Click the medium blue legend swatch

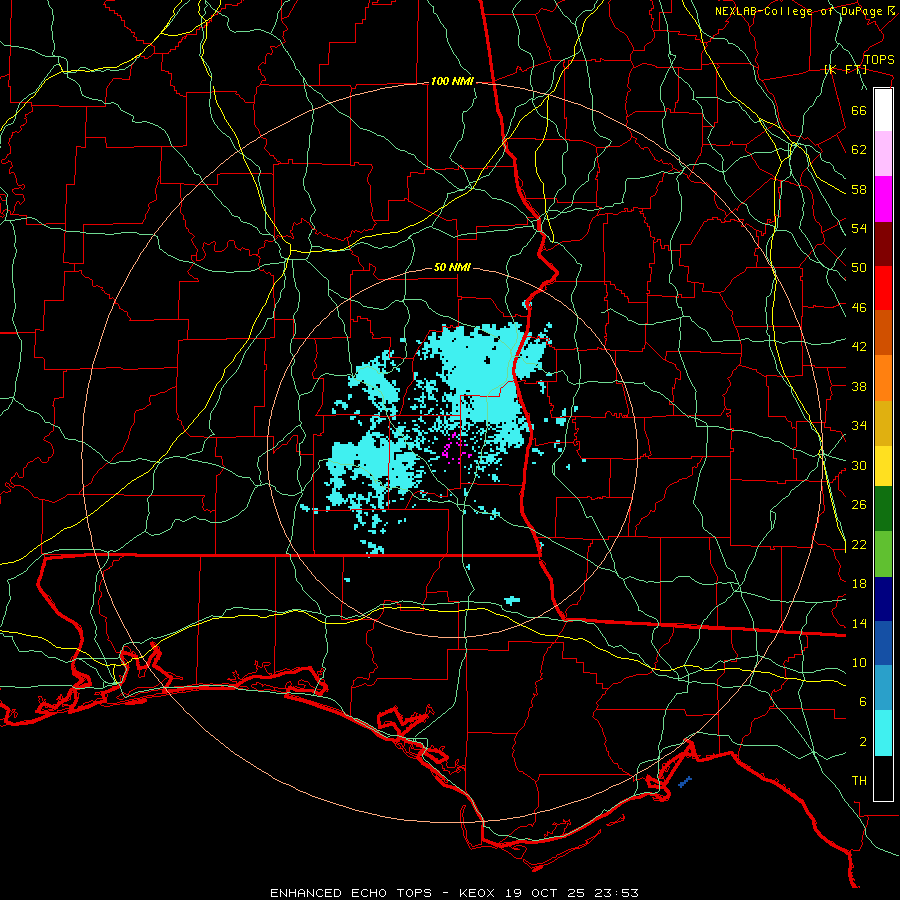883,643
